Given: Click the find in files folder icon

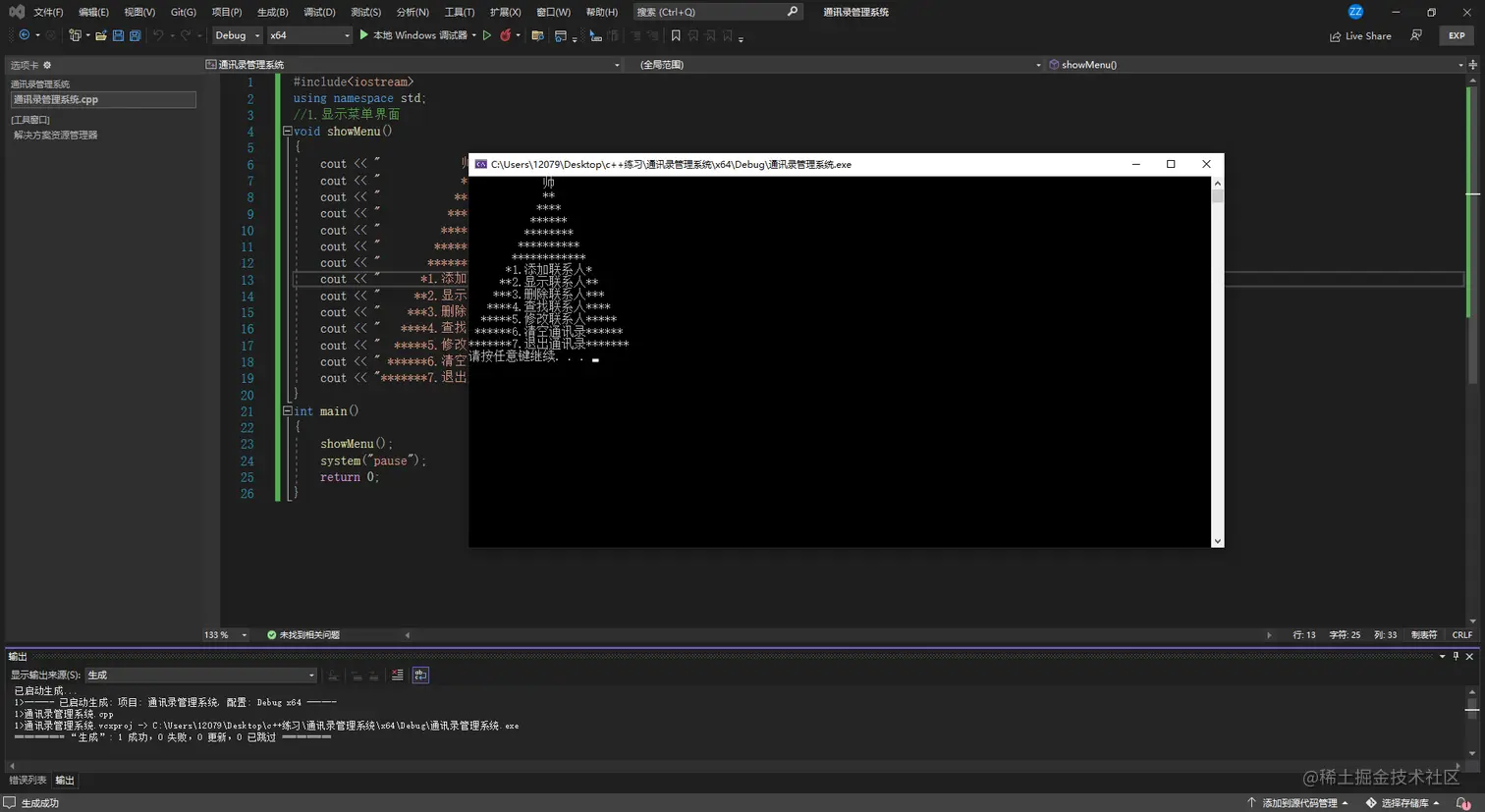Looking at the screenshot, I should pyautogui.click(x=537, y=35).
